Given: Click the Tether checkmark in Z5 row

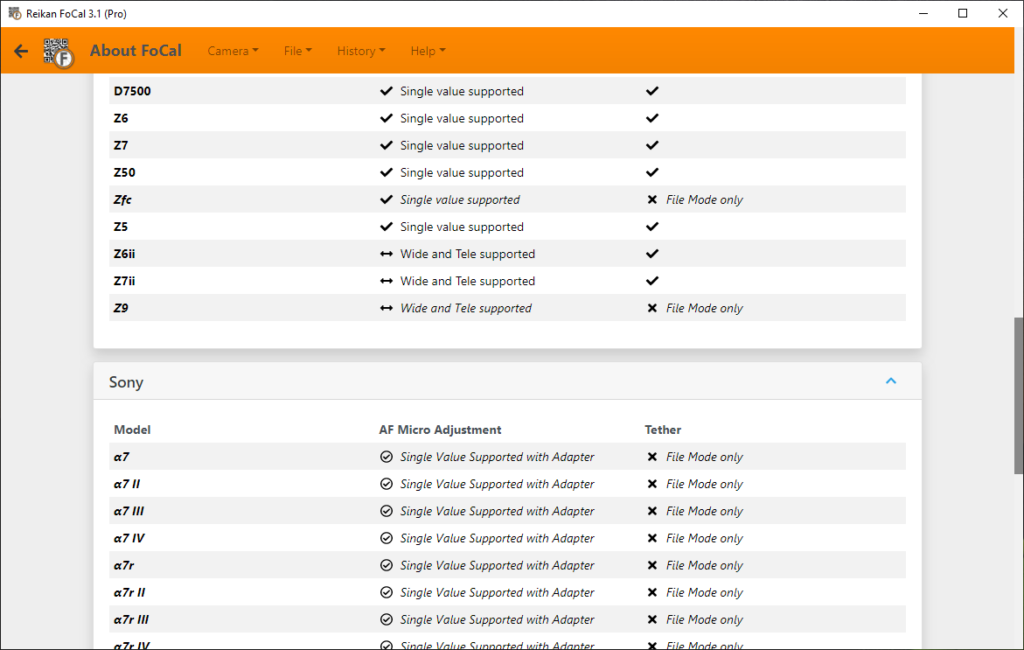Looking at the screenshot, I should point(652,227).
